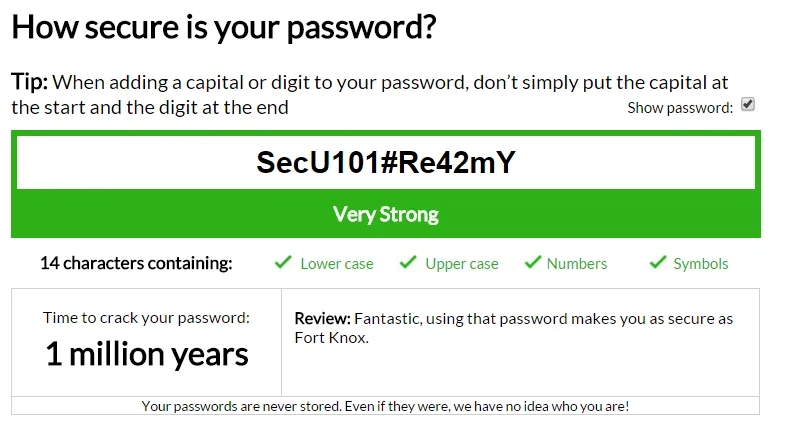This screenshot has height=424, width=789.
Task: Click the 1 million years crack time
Action: point(147,354)
